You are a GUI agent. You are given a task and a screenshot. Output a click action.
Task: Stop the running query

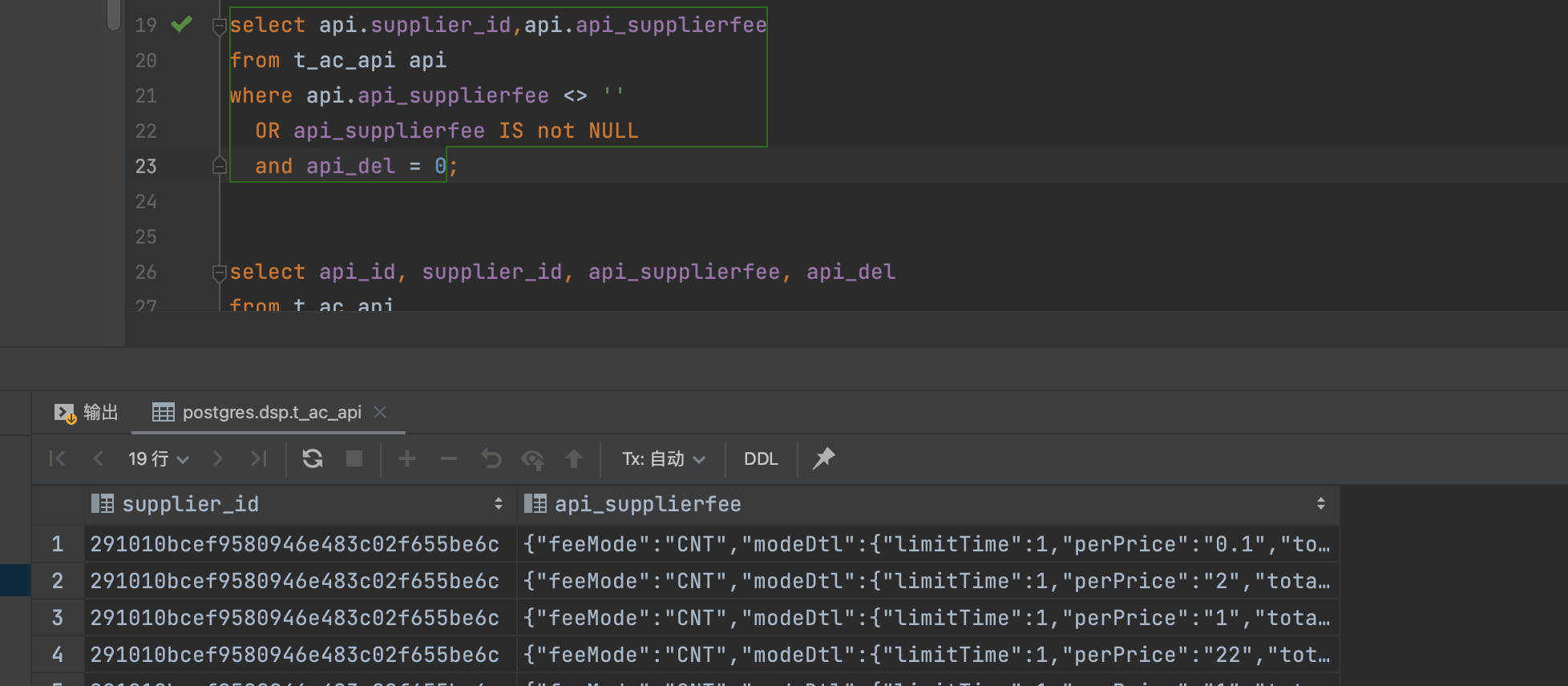(354, 458)
